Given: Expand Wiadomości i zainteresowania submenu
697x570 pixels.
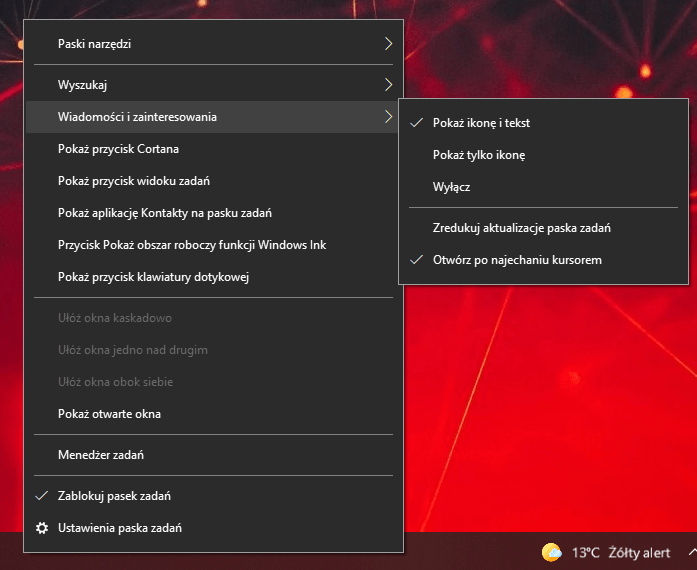Looking at the screenshot, I should point(213,117).
